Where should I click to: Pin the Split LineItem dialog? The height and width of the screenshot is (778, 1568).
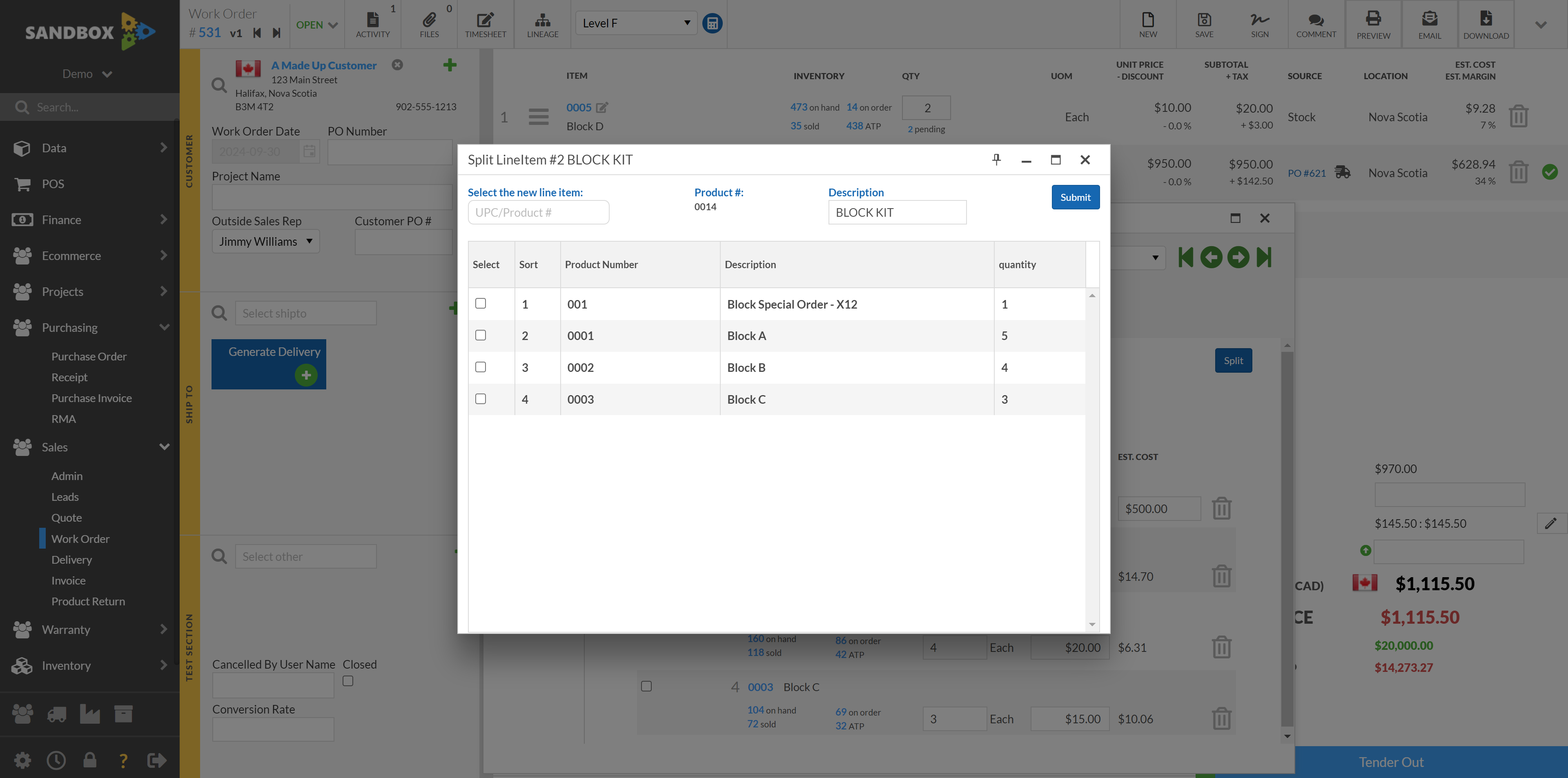[x=996, y=159]
